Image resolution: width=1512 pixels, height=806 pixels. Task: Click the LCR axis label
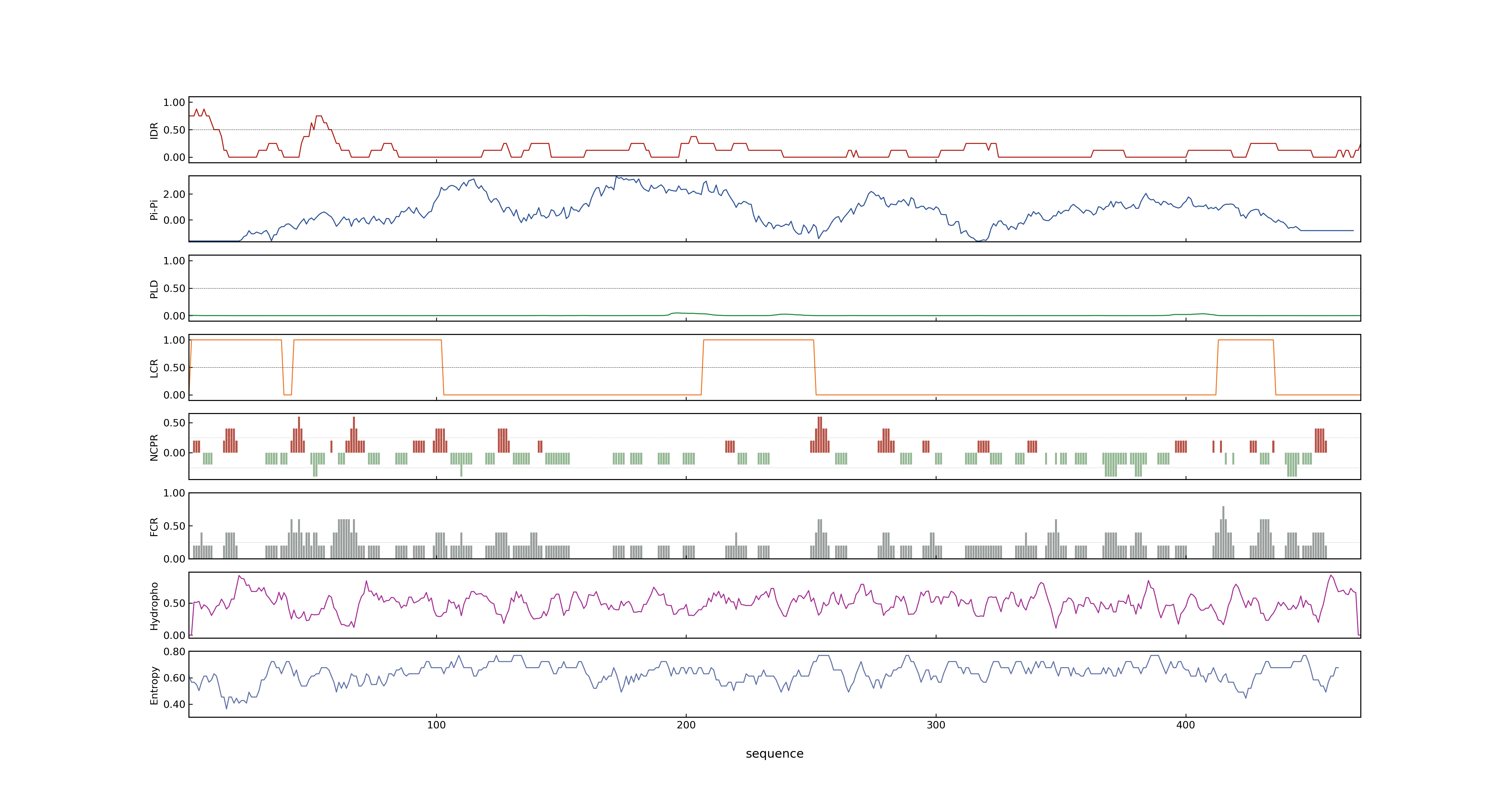pyautogui.click(x=154, y=368)
